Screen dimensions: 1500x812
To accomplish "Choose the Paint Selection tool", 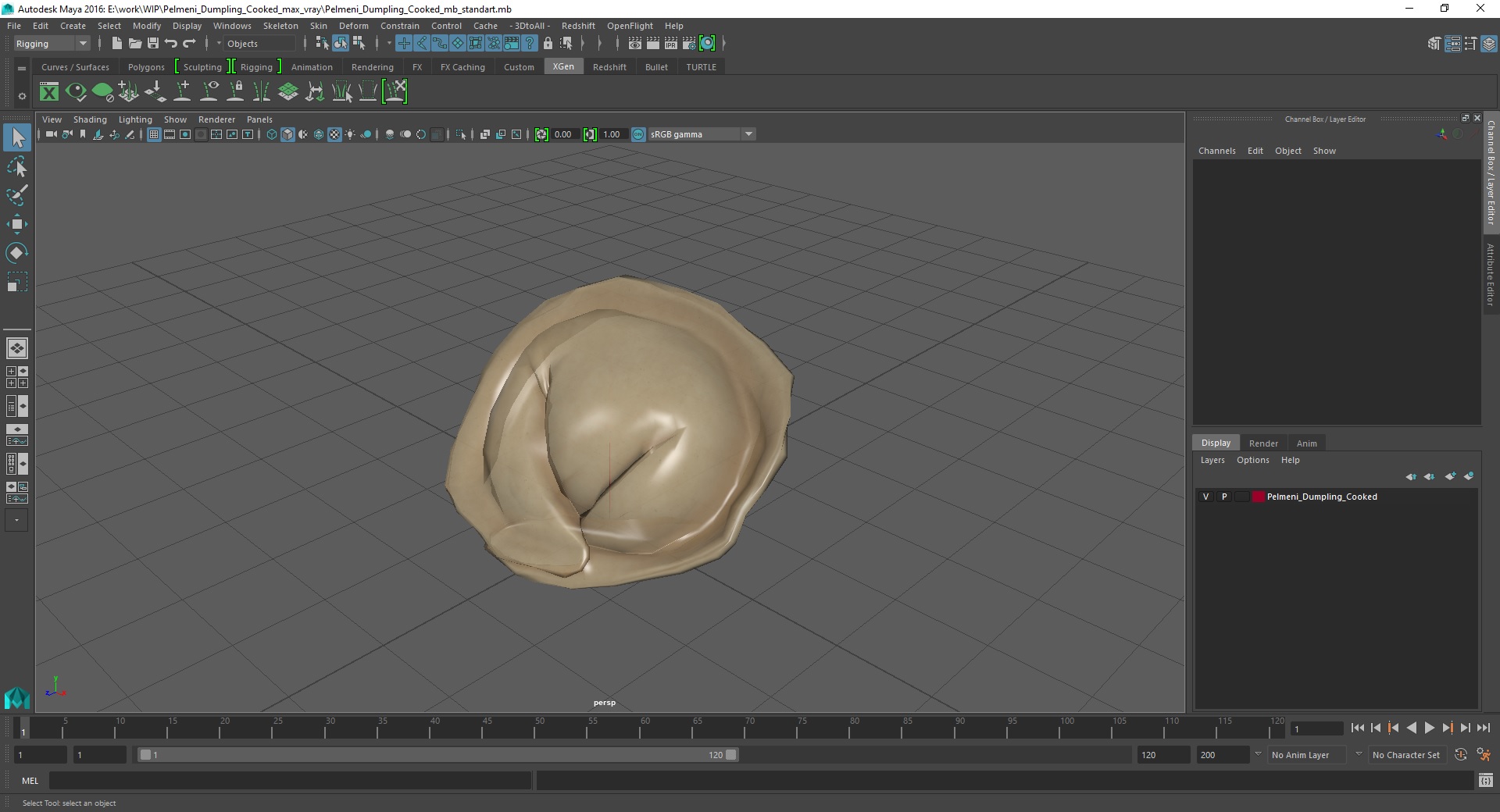I will 16,195.
